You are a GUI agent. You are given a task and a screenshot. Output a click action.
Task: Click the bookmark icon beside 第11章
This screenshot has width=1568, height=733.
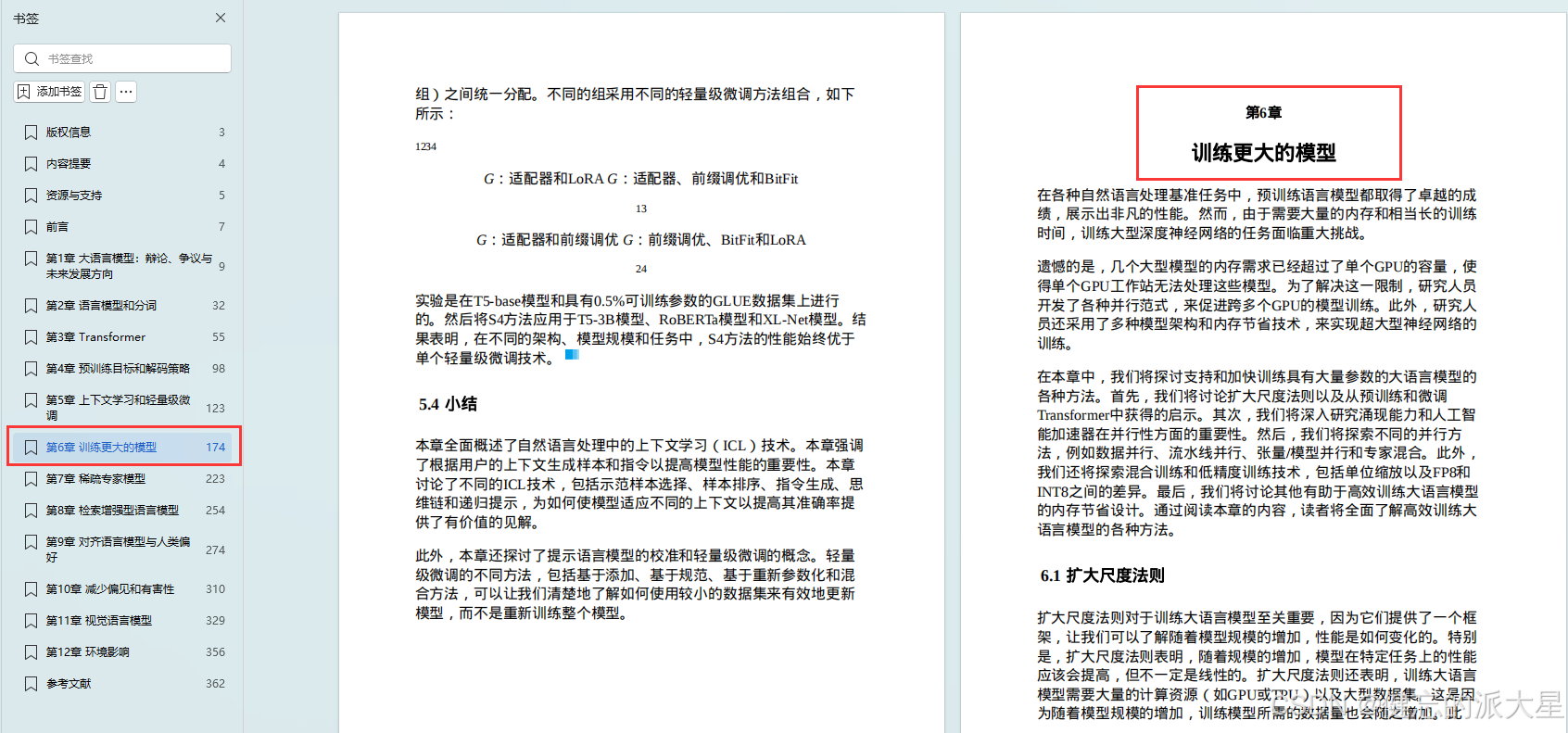tap(31, 621)
